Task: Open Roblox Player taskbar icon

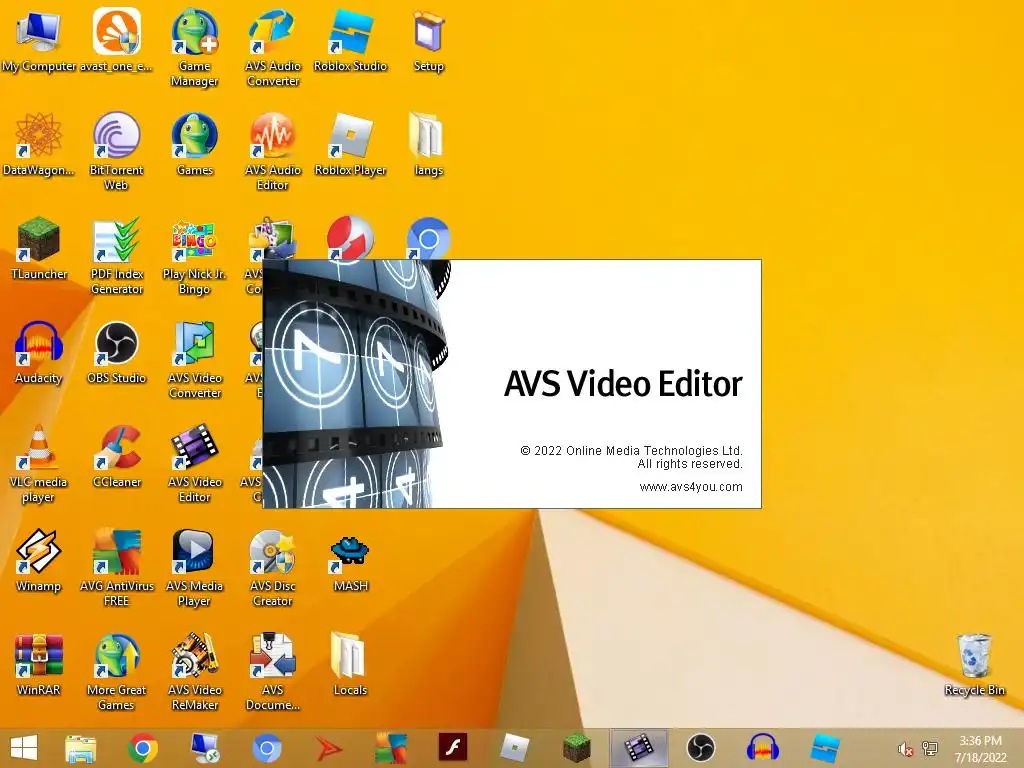Action: pos(515,748)
